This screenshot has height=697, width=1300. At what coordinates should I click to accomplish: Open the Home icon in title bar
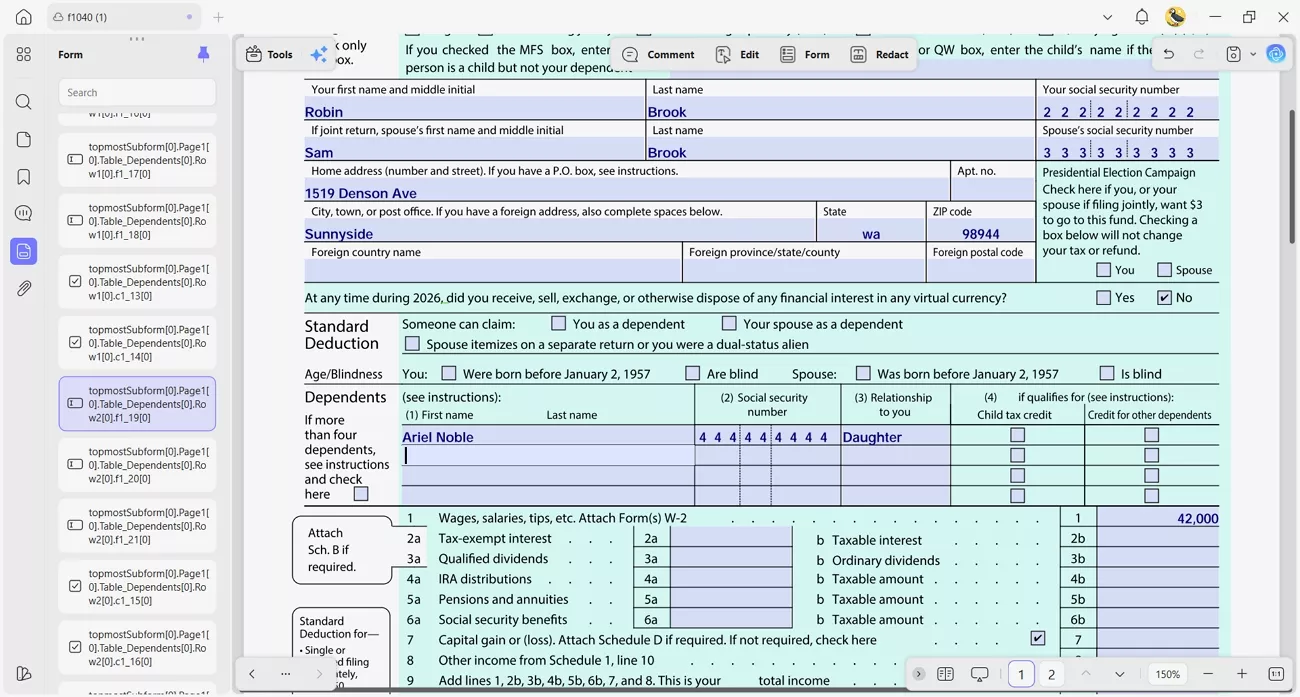[24, 17]
